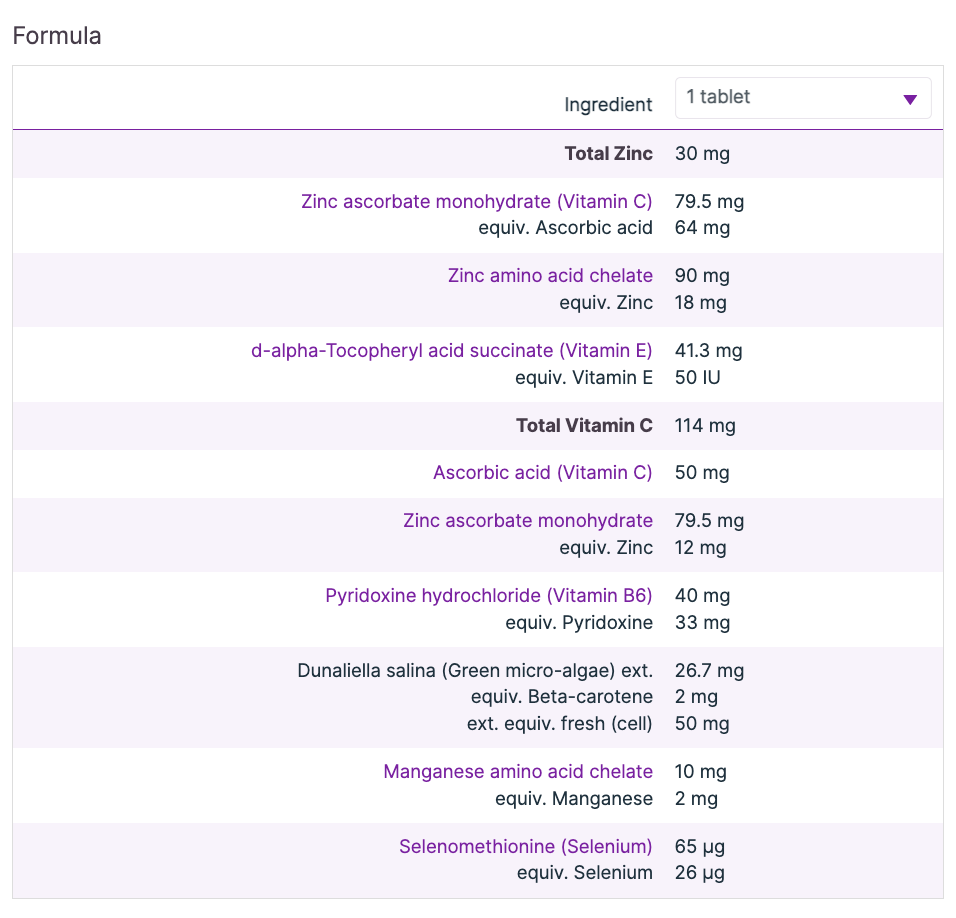Click the Ascorbic acid (Vitamin C) link
Image resolution: width=956 pixels, height=918 pixels.
(x=542, y=473)
